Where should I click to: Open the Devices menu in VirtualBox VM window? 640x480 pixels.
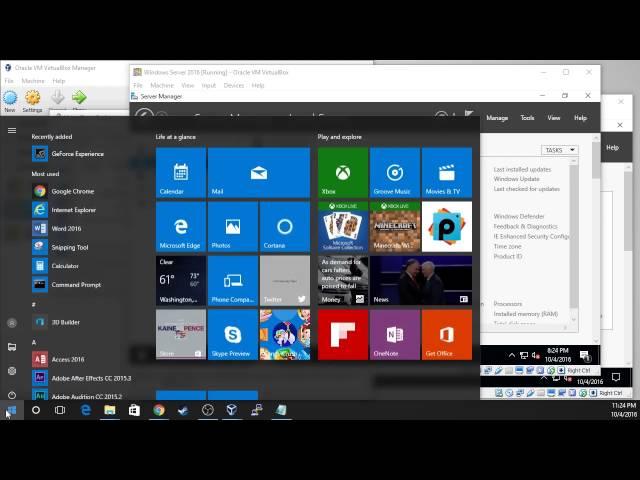[234, 85]
